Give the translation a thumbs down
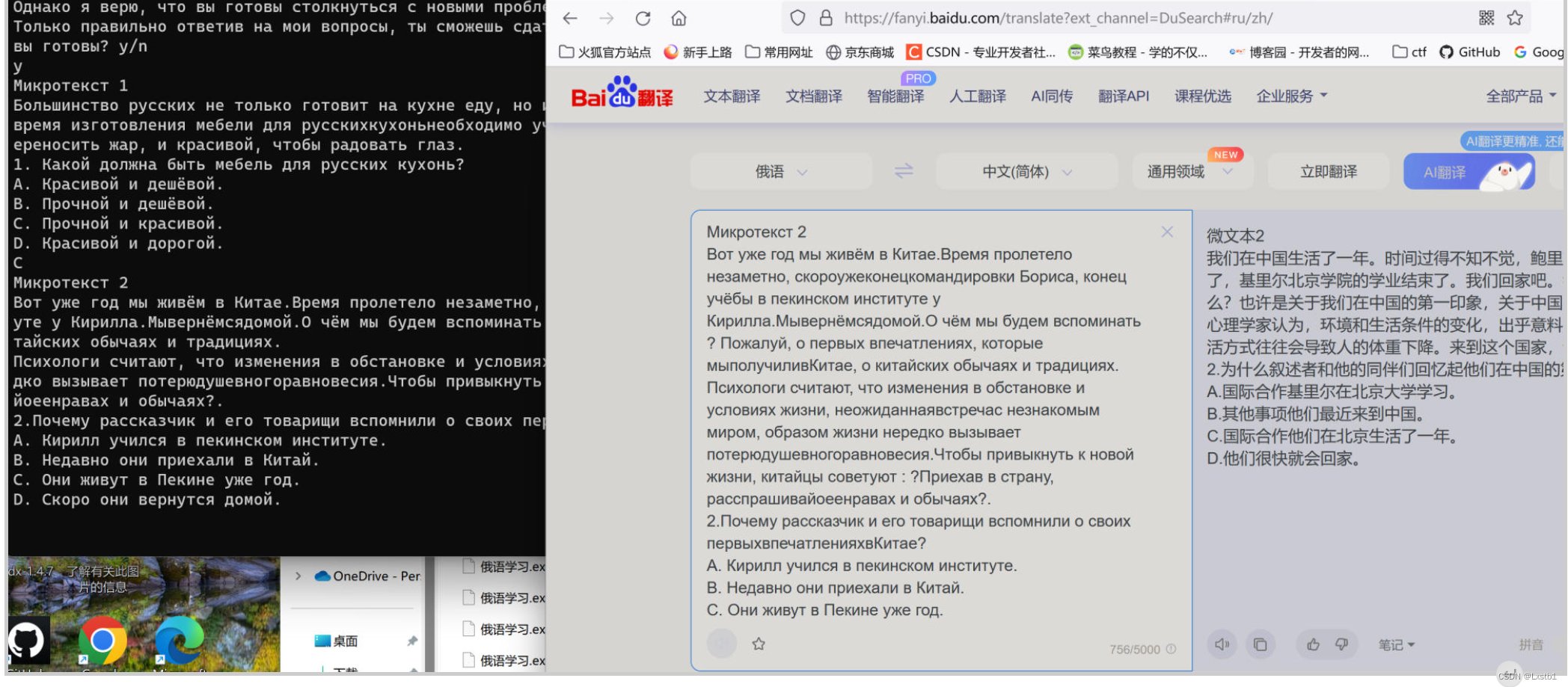1568x687 pixels. tap(1343, 644)
